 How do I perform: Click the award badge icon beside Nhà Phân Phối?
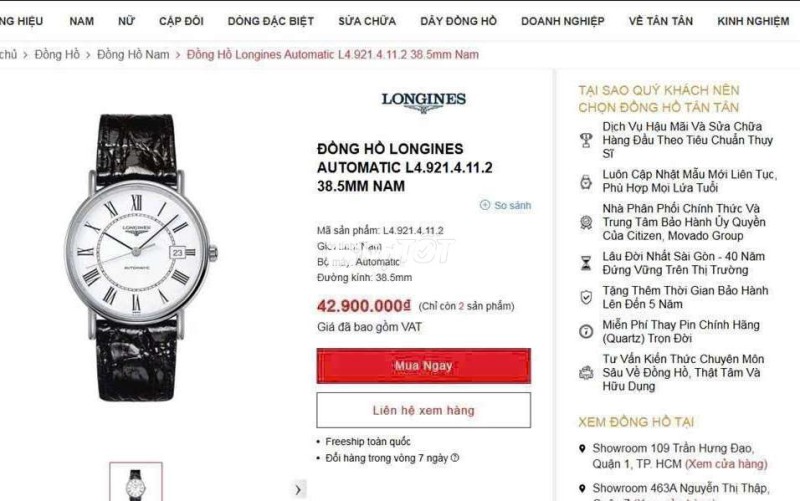click(x=586, y=222)
